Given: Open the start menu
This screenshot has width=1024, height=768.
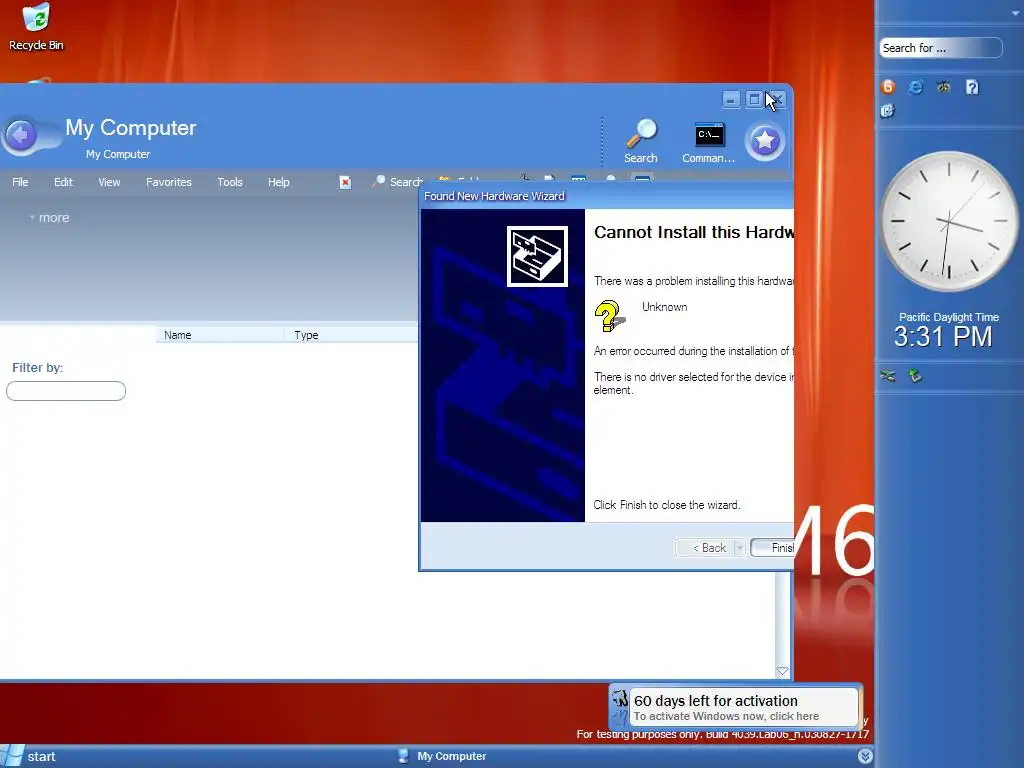Looking at the screenshot, I should [29, 756].
